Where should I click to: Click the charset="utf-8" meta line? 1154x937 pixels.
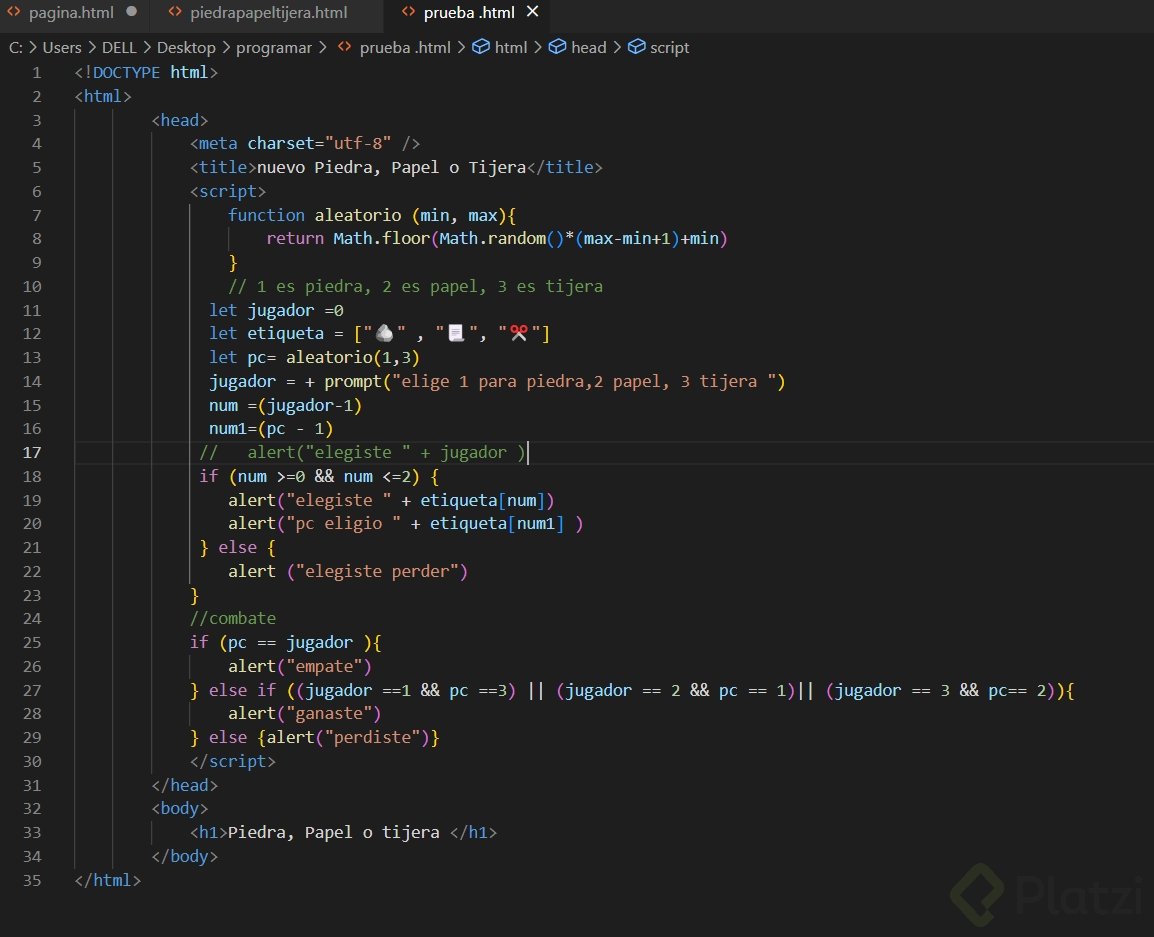(x=305, y=144)
